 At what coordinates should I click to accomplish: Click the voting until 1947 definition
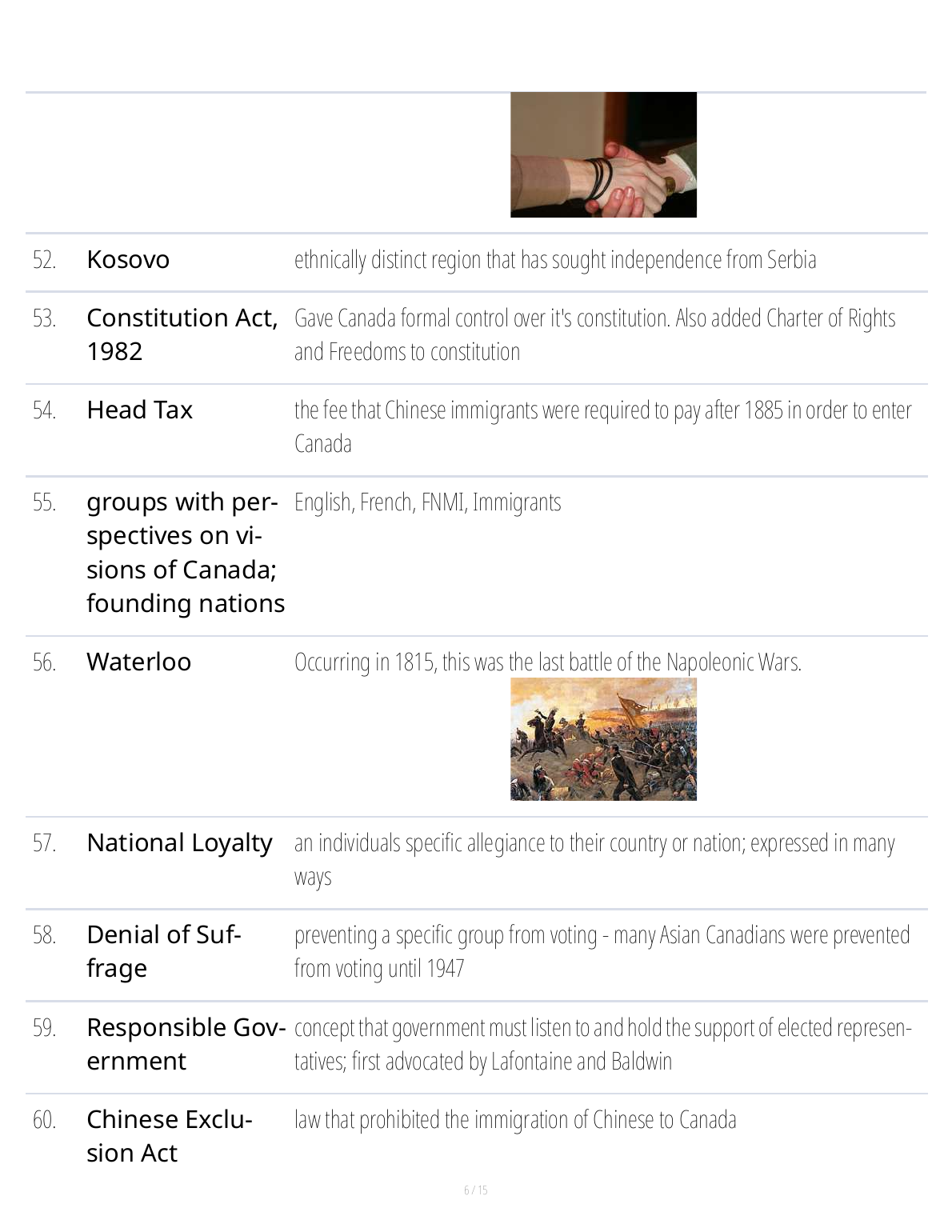[602, 951]
